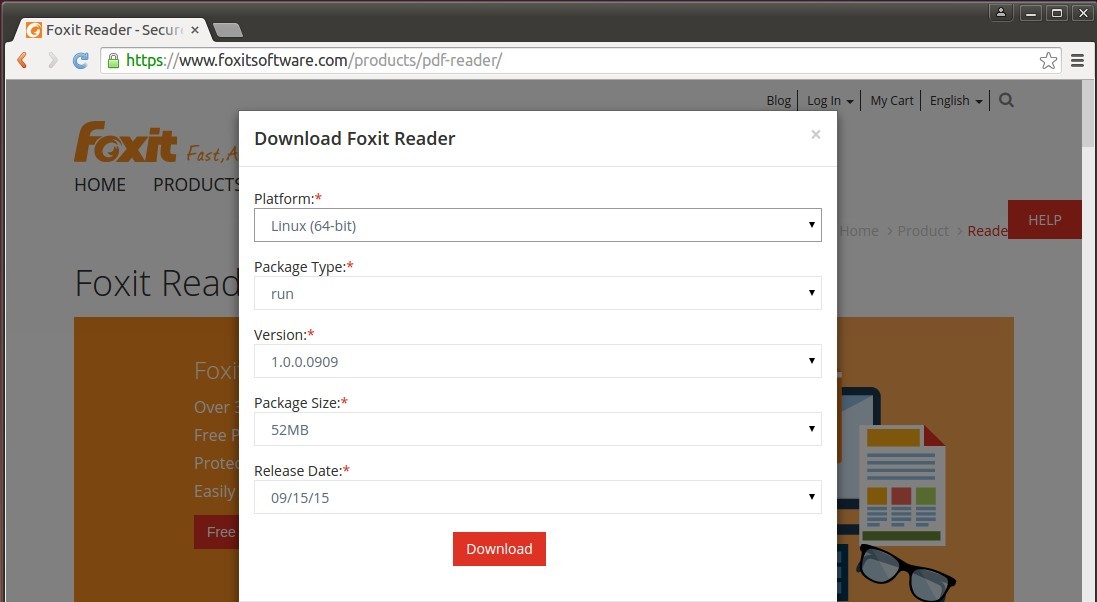The image size is (1097, 602).
Task: Open the My Cart link
Action: click(891, 101)
